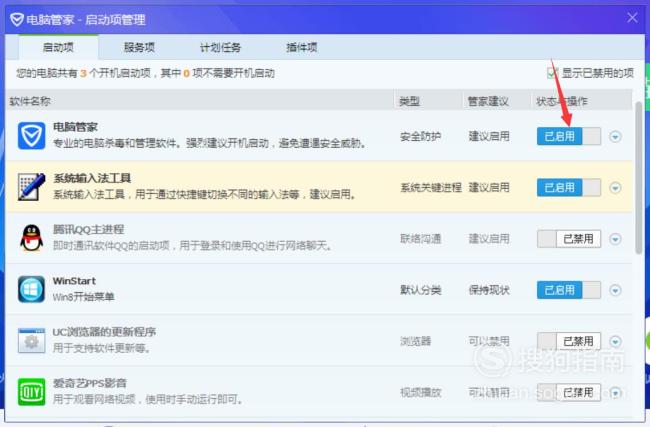
Task: Sort by the 管家建议 column header
Action: tap(497, 101)
